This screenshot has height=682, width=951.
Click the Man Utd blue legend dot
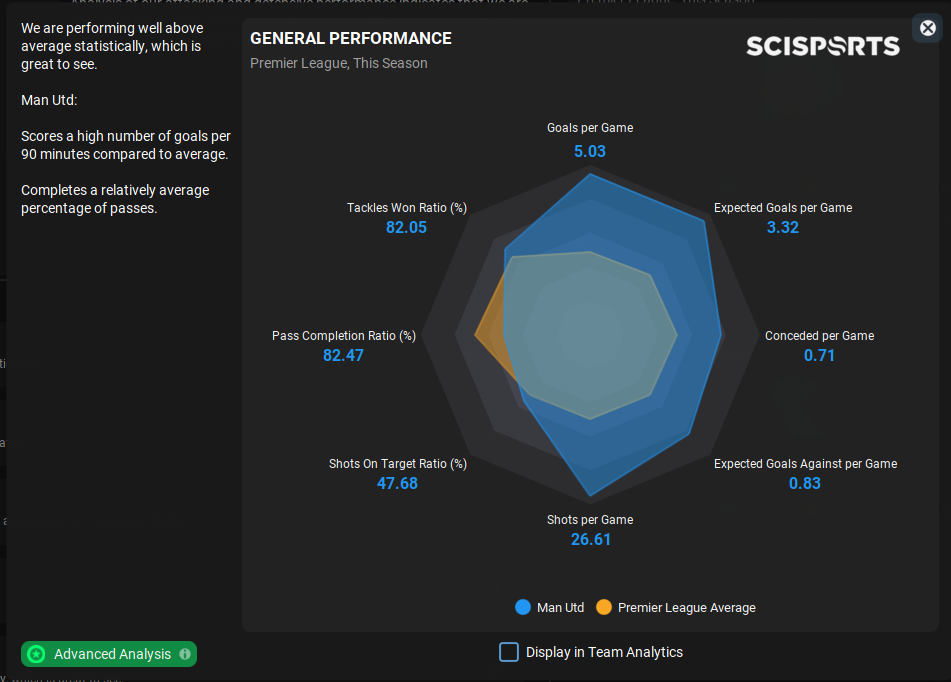[x=522, y=607]
